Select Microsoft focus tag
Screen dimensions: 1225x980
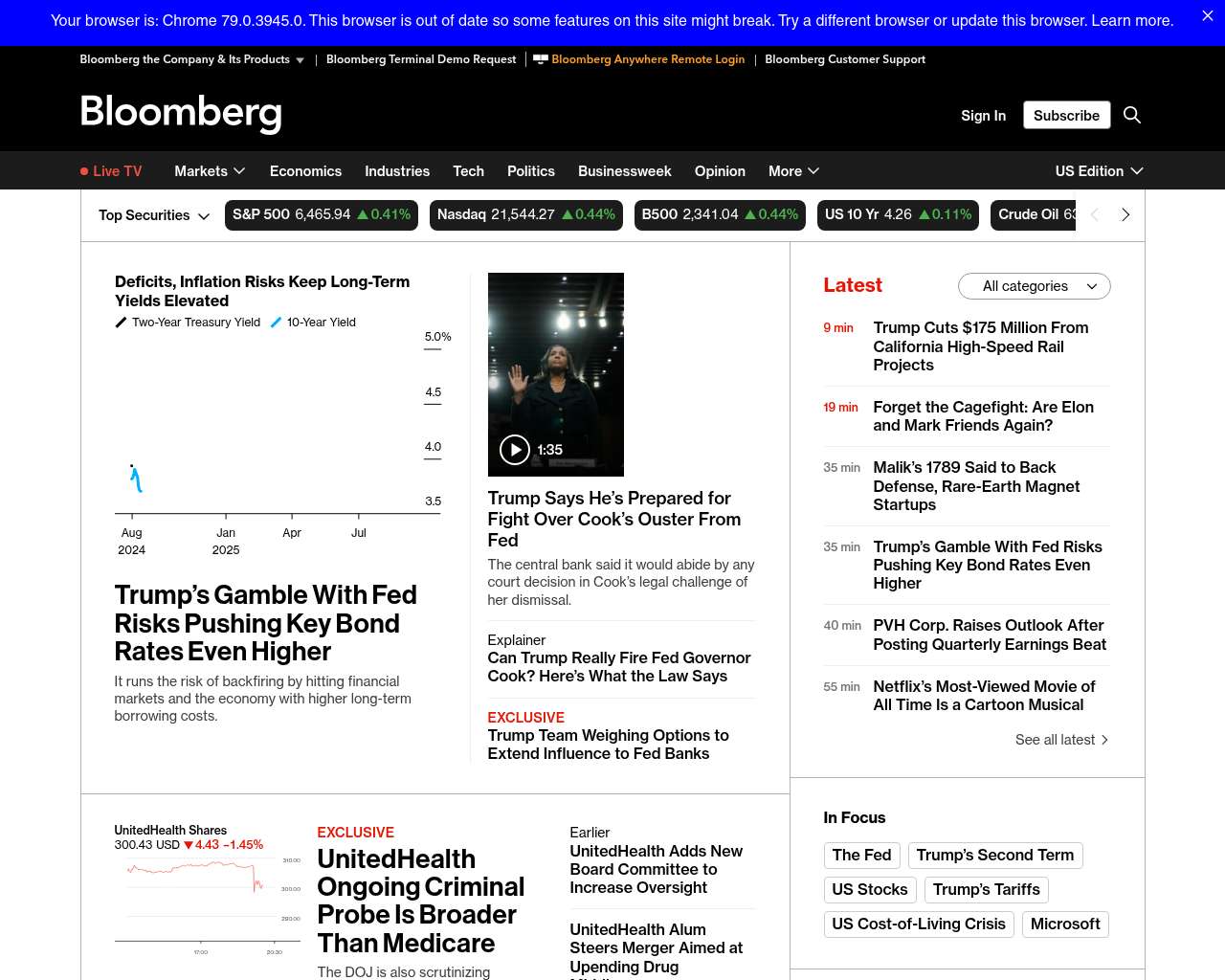1065,924
